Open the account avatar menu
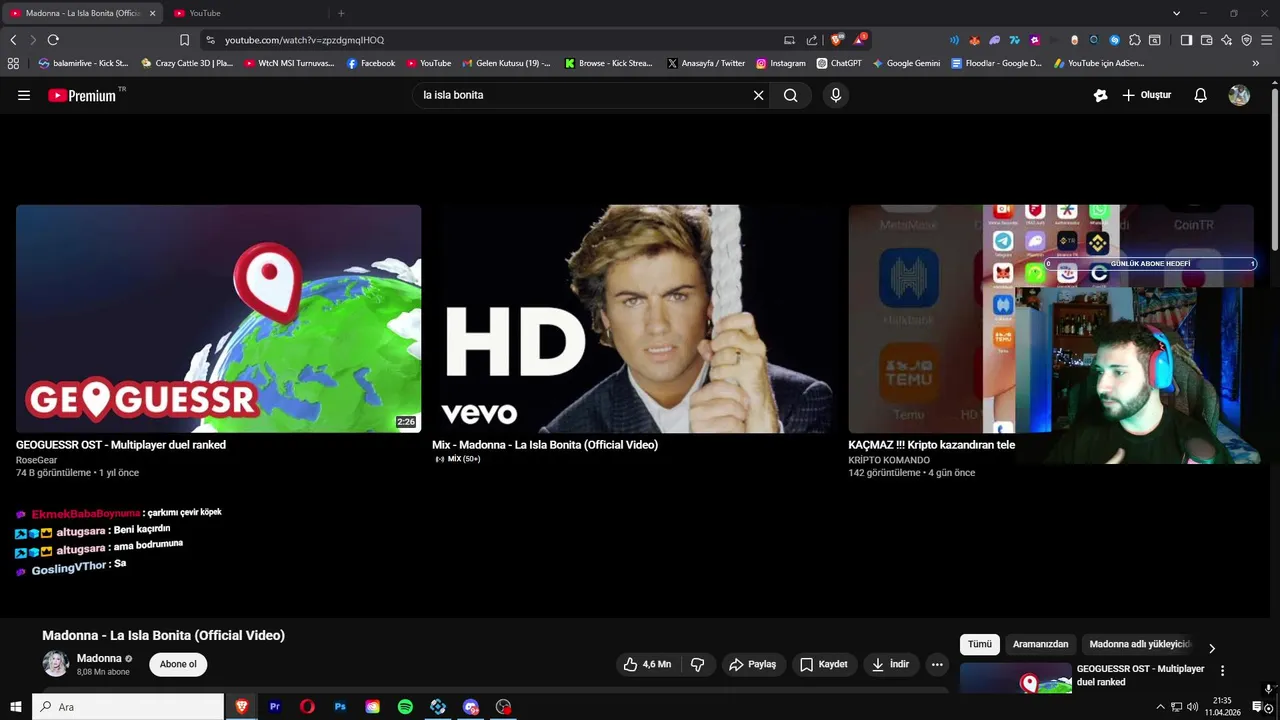 (x=1239, y=95)
